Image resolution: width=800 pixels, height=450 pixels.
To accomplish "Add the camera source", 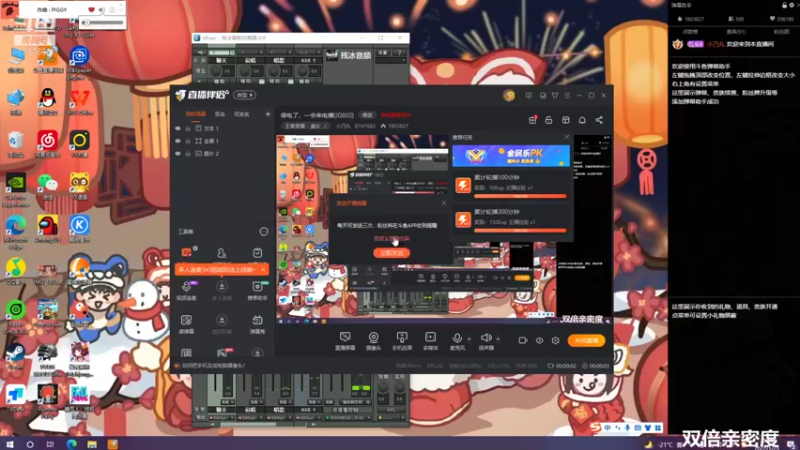I will pyautogui.click(x=373, y=341).
